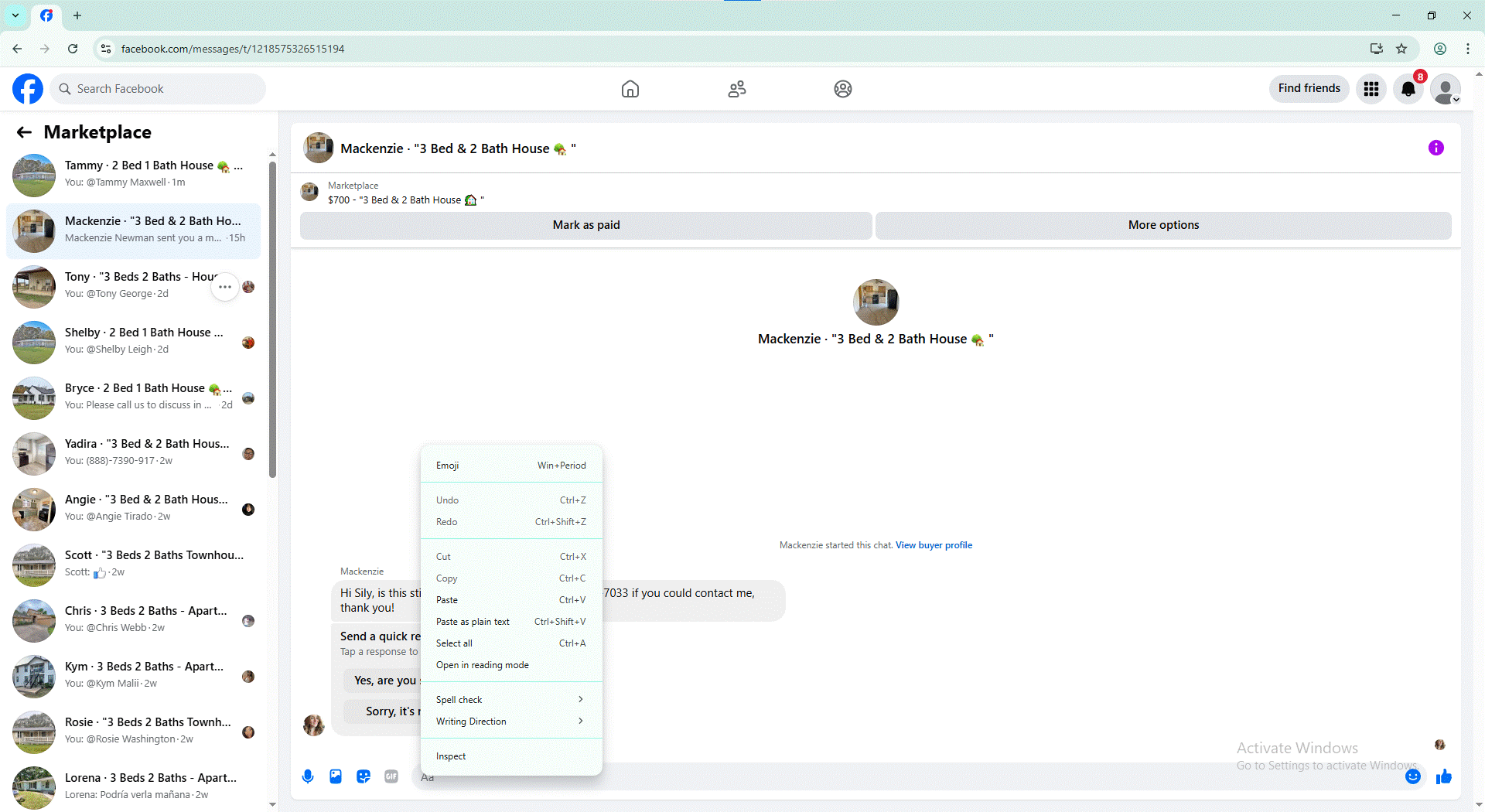Click the install app icon in address bar
The width and height of the screenshot is (1485, 812).
(1377, 49)
